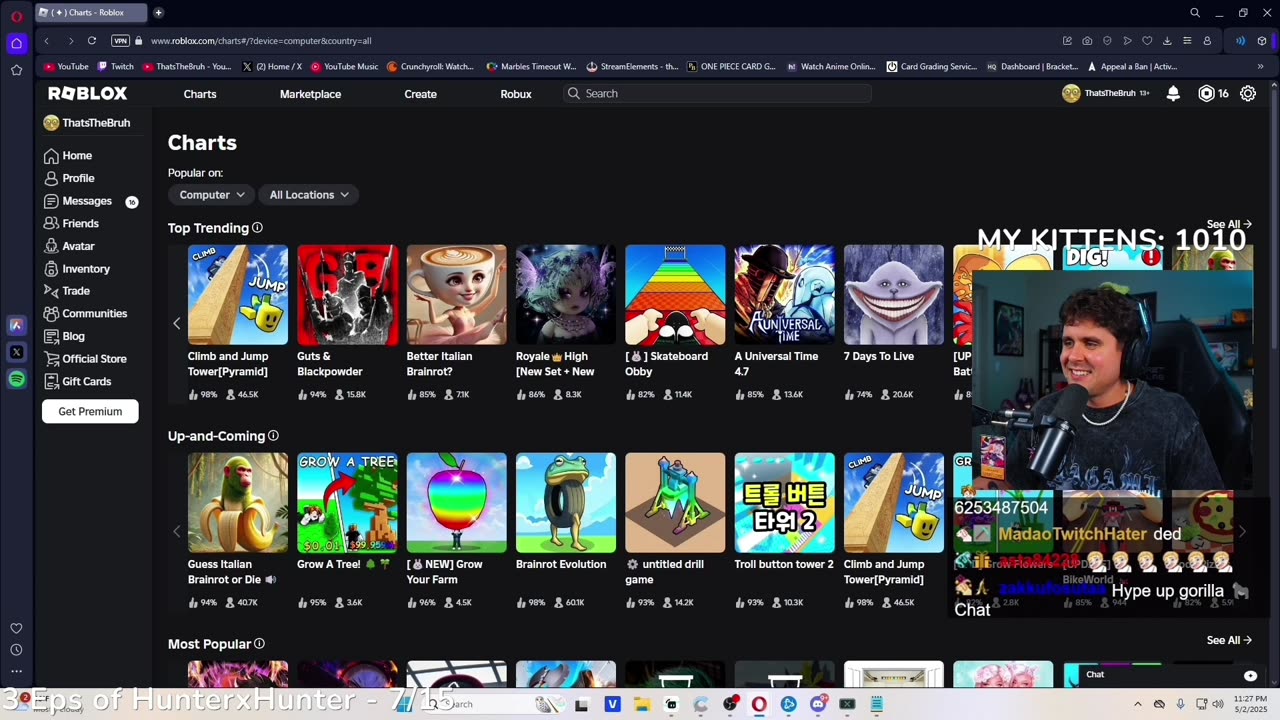Image resolution: width=1280 pixels, height=720 pixels.
Task: Click the Top Trending info icon
Action: pyautogui.click(x=257, y=228)
